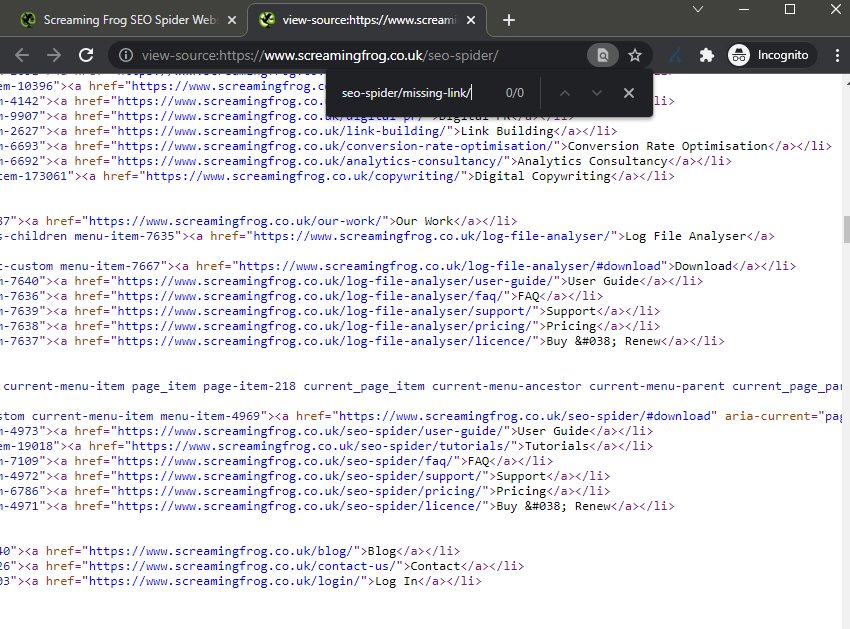Image resolution: width=850 pixels, height=629 pixels.
Task: Open the link-building link in source
Action: 282,131
